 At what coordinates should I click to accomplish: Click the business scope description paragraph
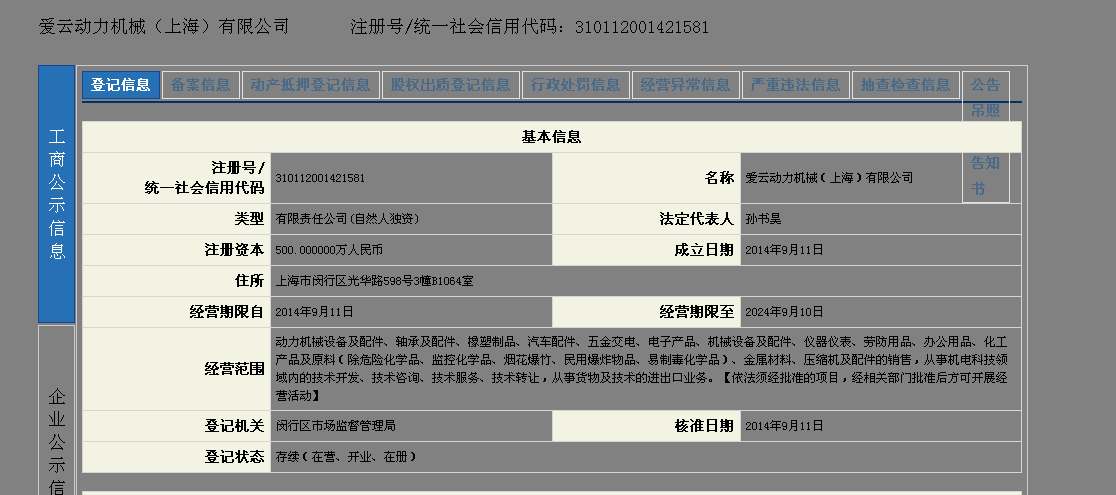(646, 369)
